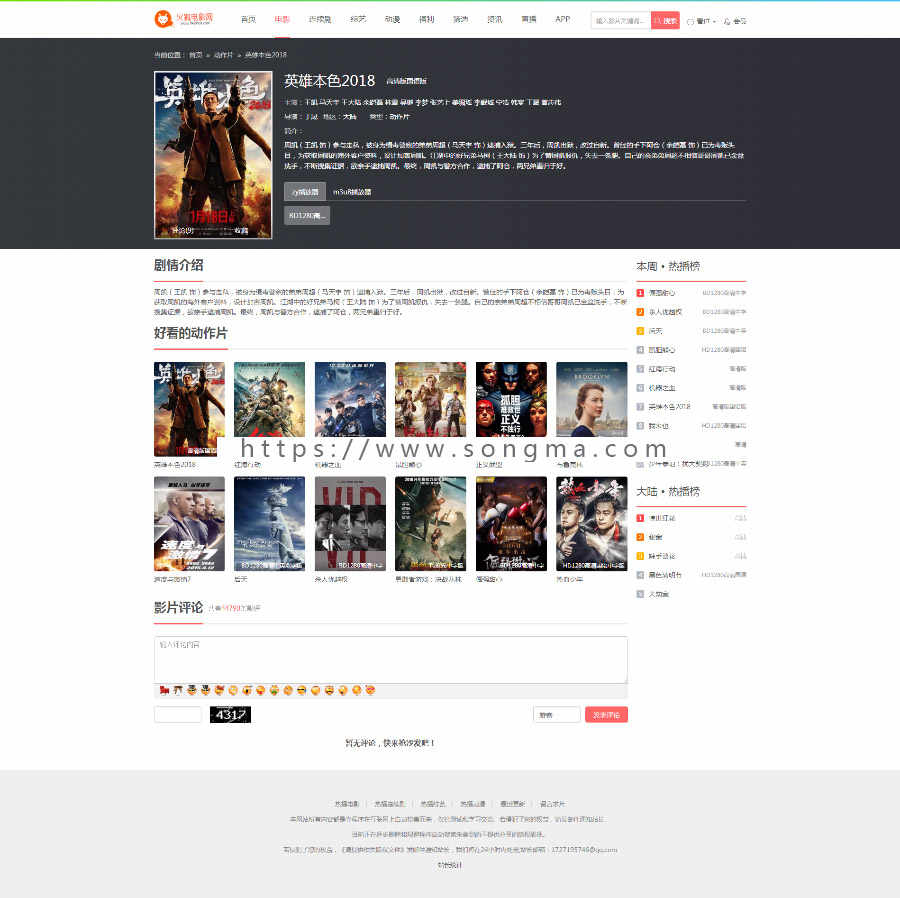Switch to the 动漫 navigation tab

pyautogui.click(x=392, y=20)
